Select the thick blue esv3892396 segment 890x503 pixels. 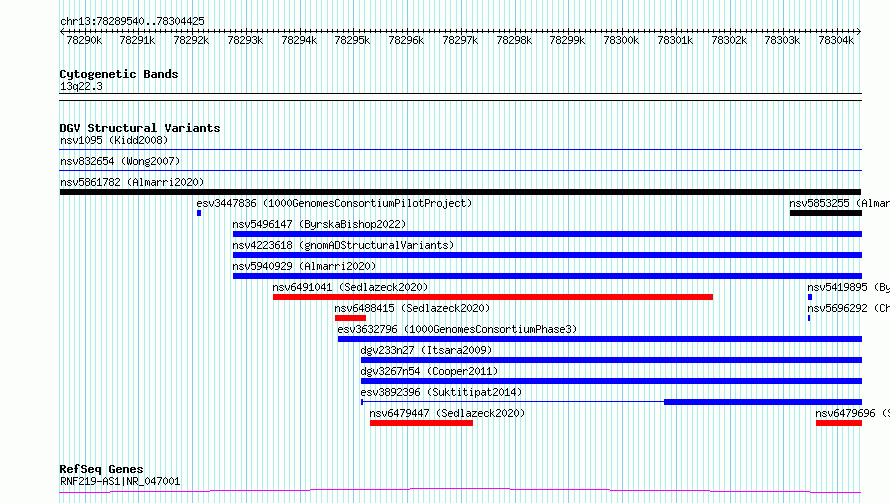[763, 402]
